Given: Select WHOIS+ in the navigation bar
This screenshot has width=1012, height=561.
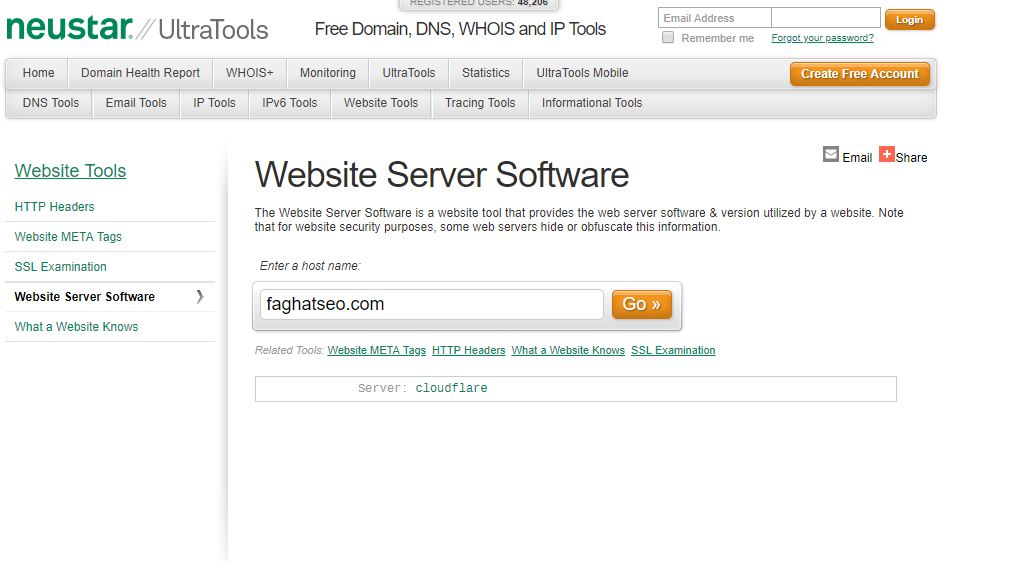Looking at the screenshot, I should click(250, 73).
